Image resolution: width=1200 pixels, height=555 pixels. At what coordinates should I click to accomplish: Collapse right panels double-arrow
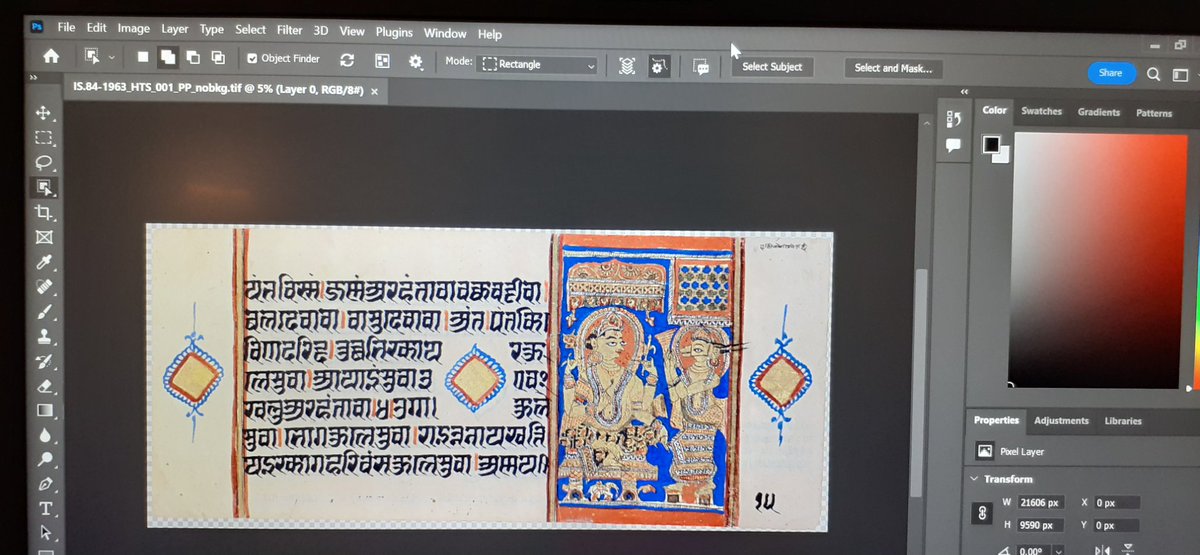click(x=964, y=92)
